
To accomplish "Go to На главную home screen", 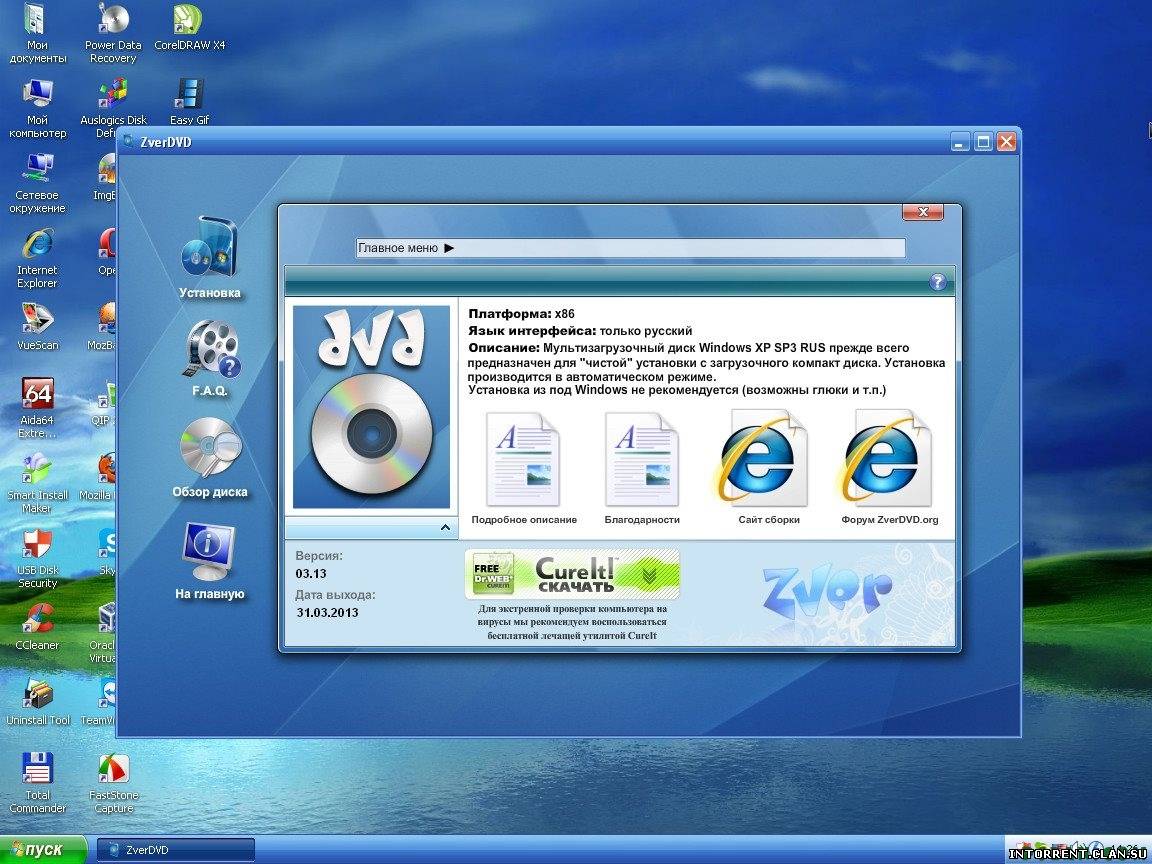I will click(x=209, y=561).
